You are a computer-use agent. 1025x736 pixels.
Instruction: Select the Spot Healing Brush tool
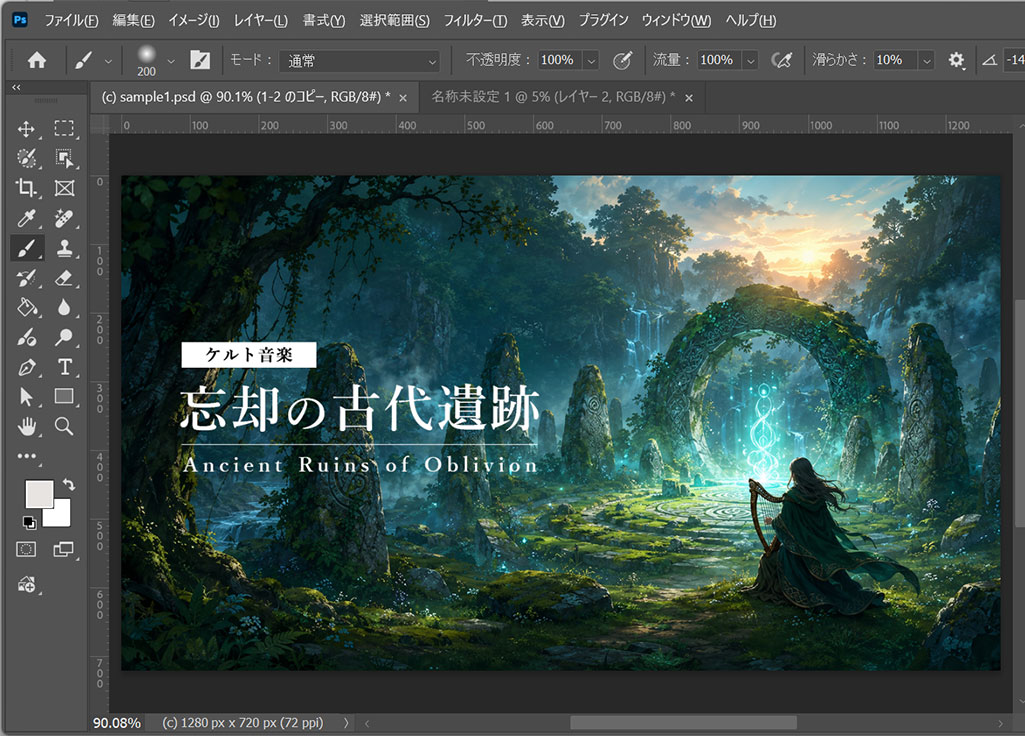[x=64, y=218]
